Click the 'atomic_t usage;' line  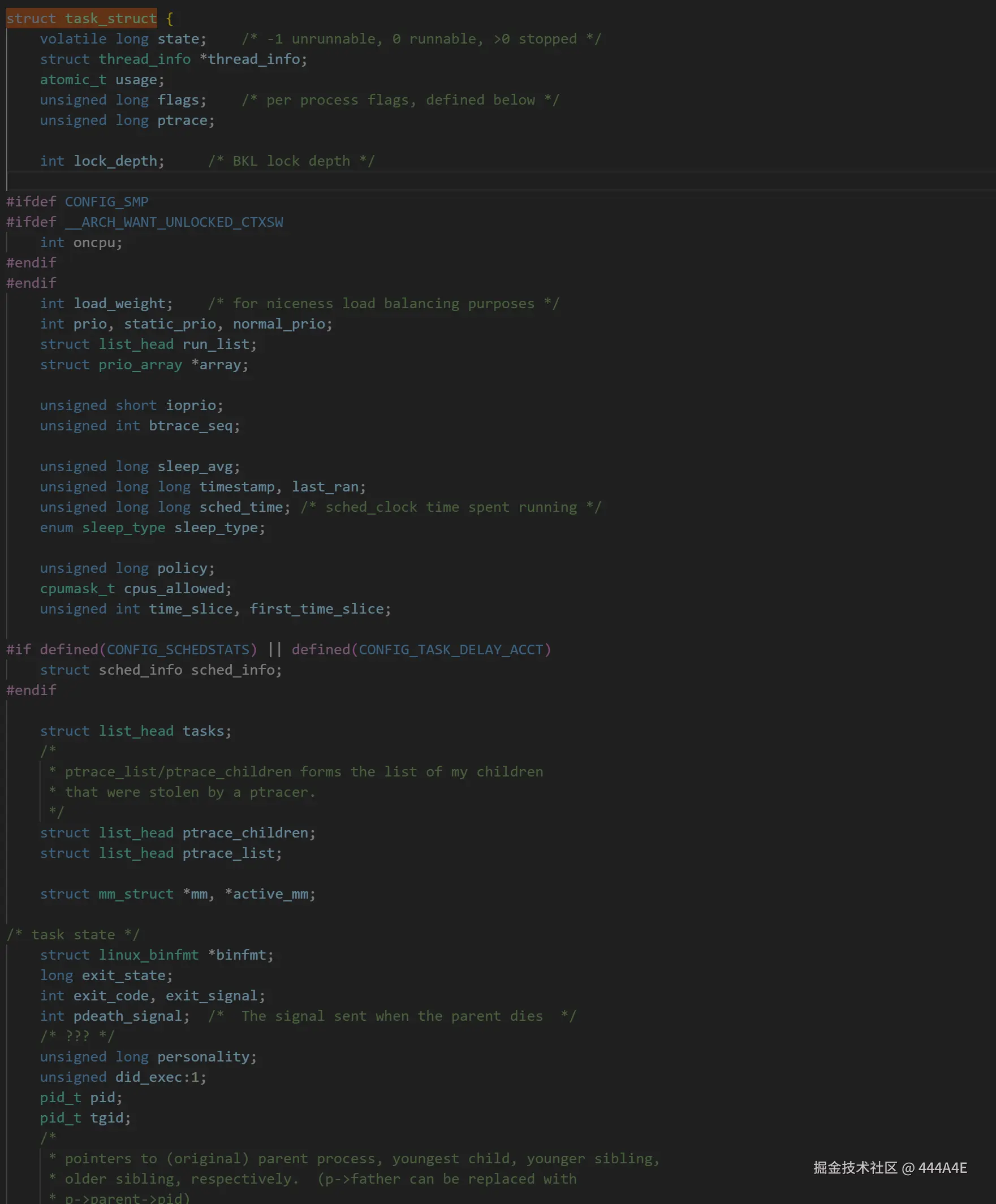102,80
